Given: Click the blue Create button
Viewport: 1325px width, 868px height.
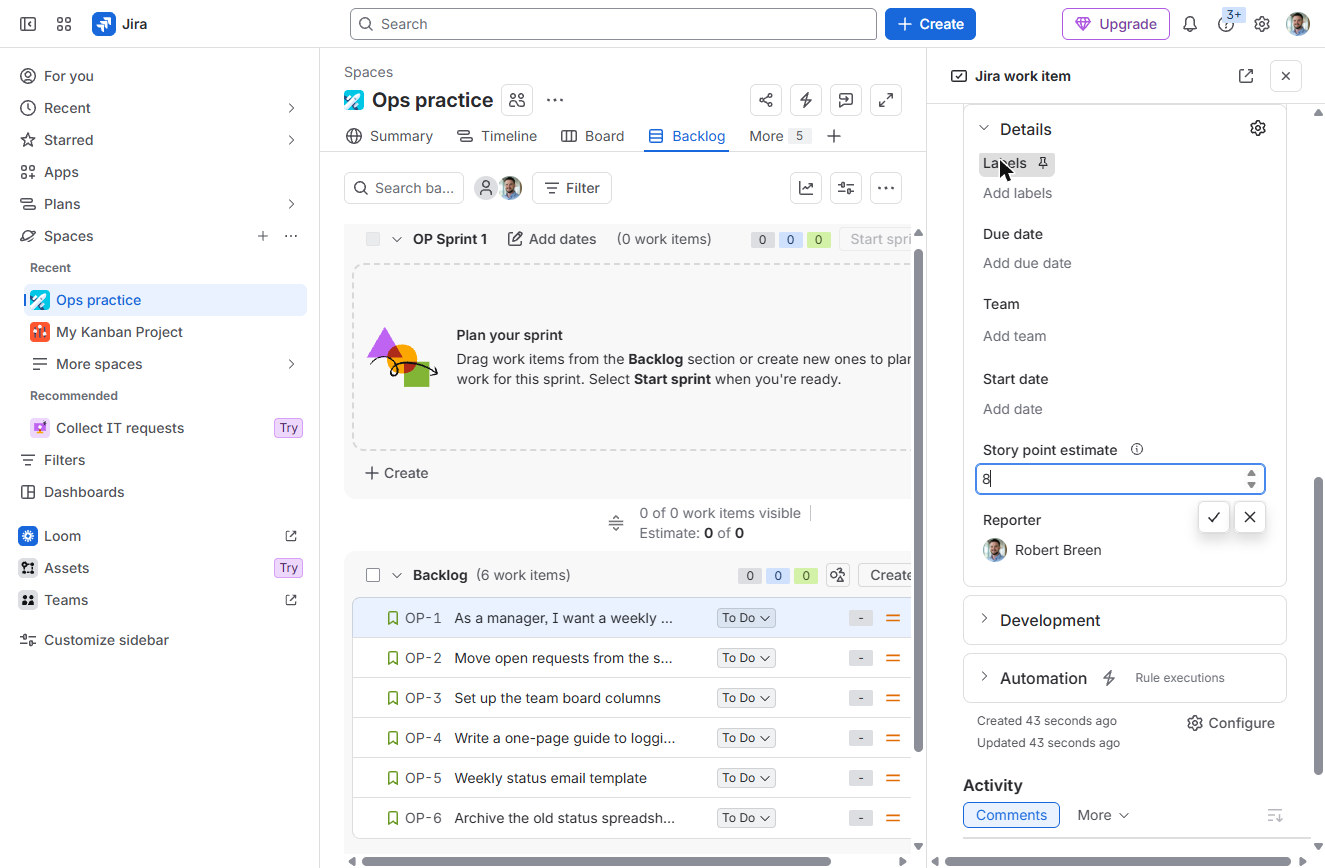Looking at the screenshot, I should coord(930,24).
